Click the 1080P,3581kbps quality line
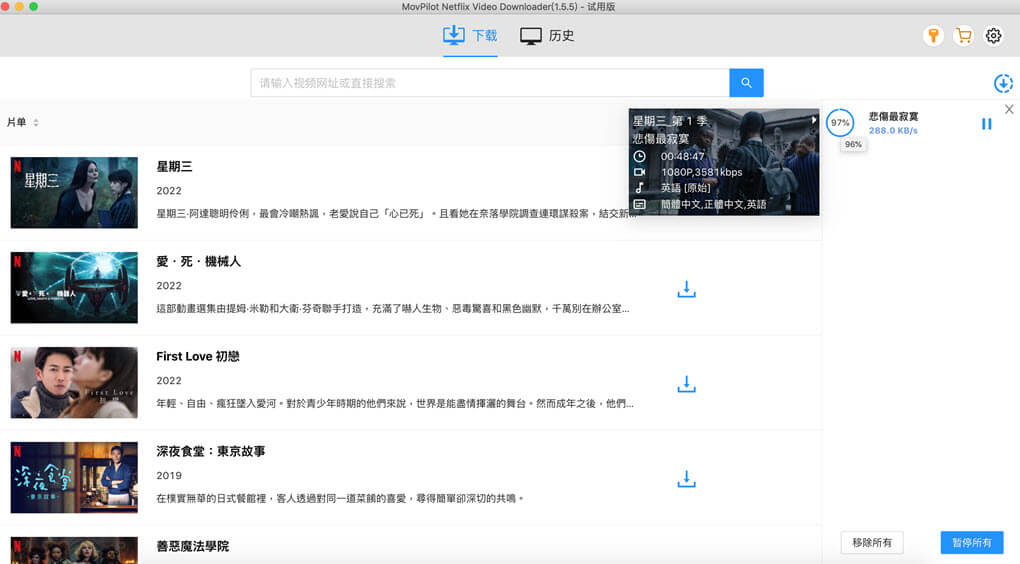 click(701, 172)
